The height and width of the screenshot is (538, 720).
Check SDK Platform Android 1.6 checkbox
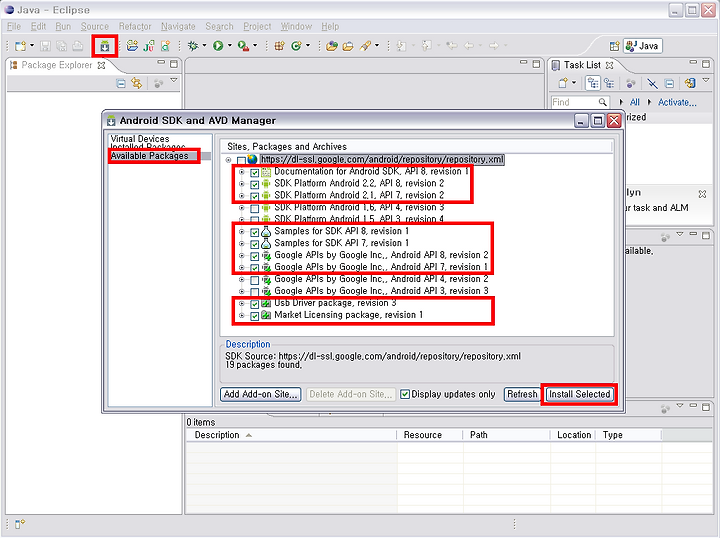[x=254, y=208]
